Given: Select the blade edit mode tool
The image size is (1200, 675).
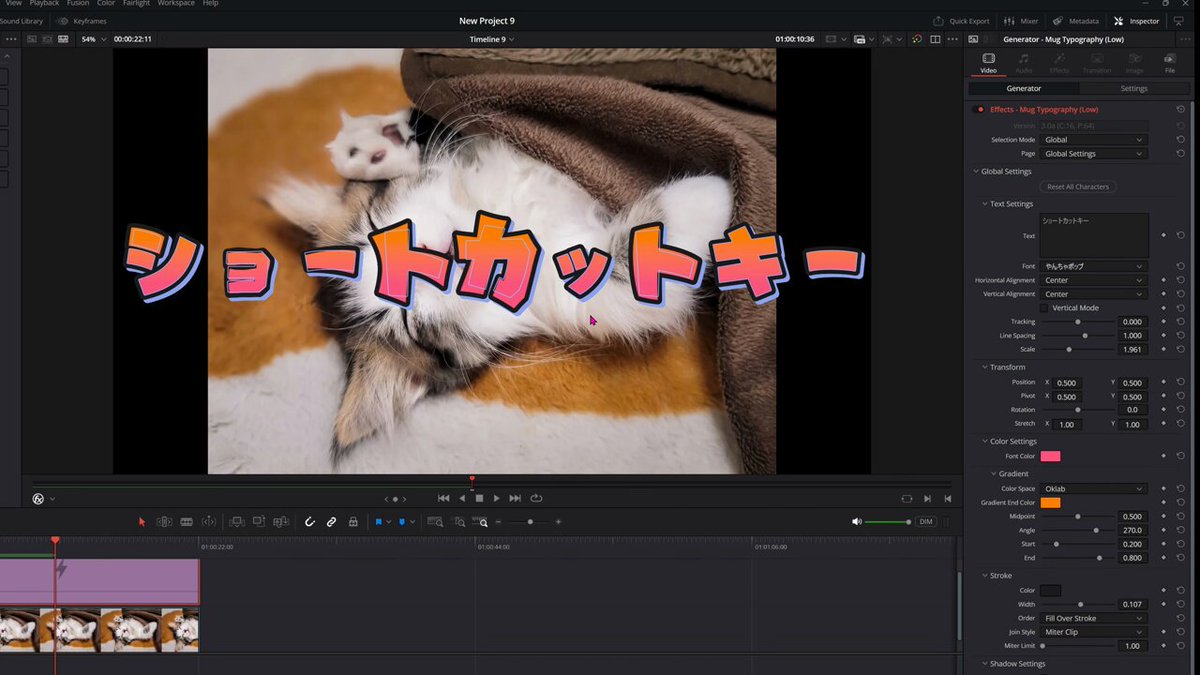Looking at the screenshot, I should pos(186,522).
